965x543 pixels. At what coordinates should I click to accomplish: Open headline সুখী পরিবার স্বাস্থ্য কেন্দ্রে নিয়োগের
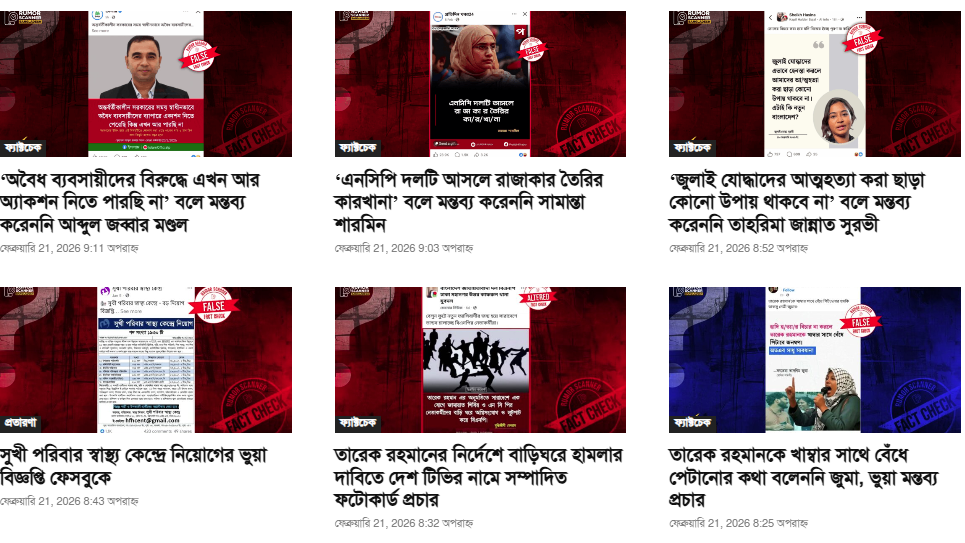[x=134, y=467]
